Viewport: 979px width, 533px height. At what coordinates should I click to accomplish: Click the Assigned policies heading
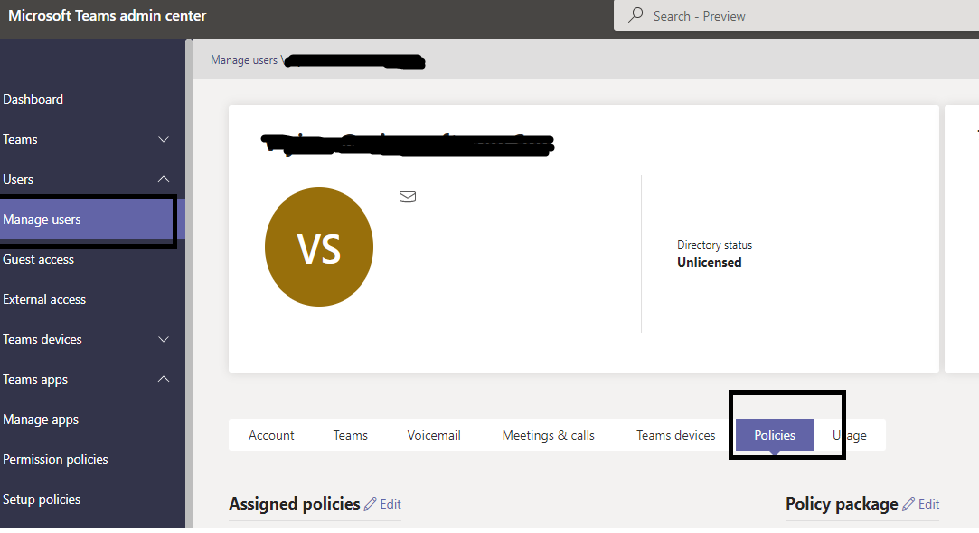click(x=295, y=504)
